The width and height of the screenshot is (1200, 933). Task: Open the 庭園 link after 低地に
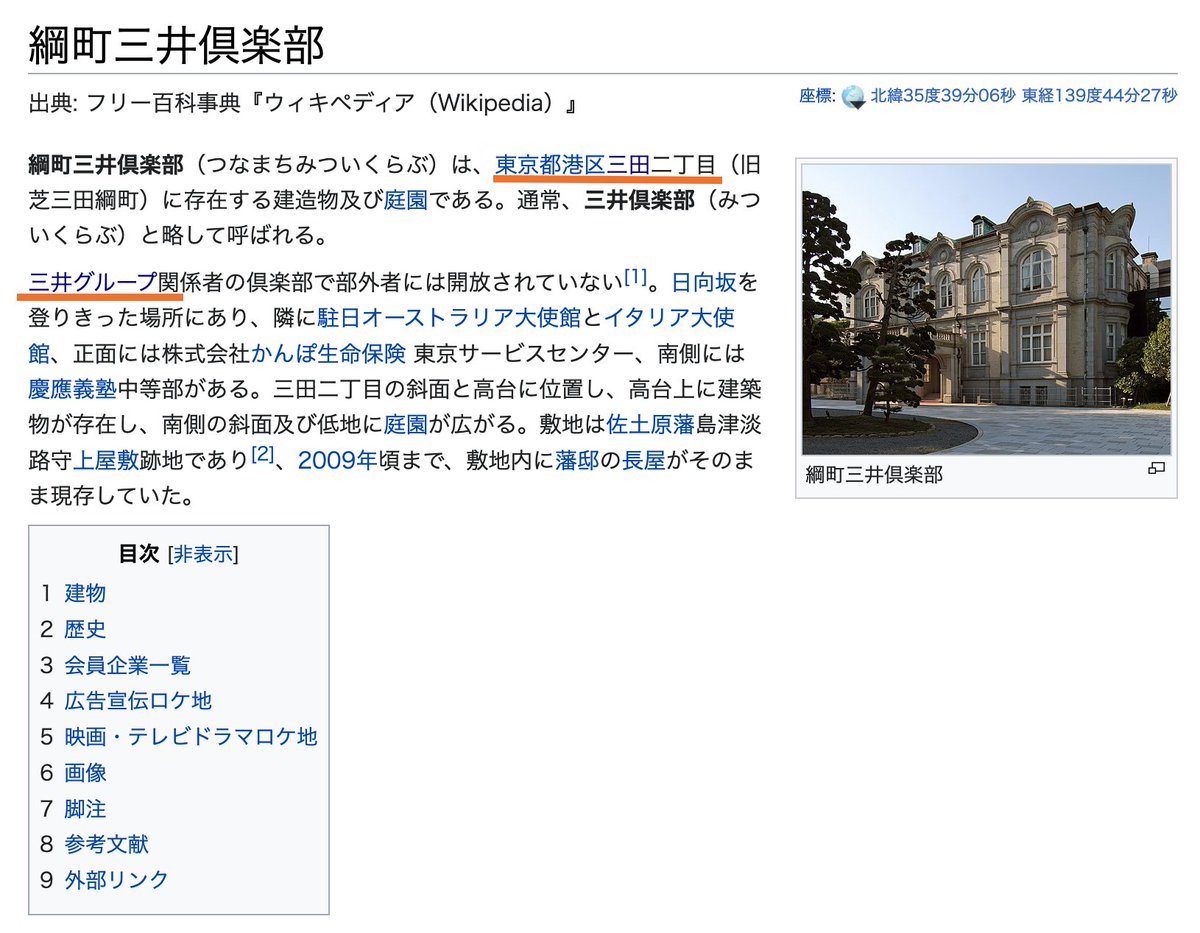407,425
